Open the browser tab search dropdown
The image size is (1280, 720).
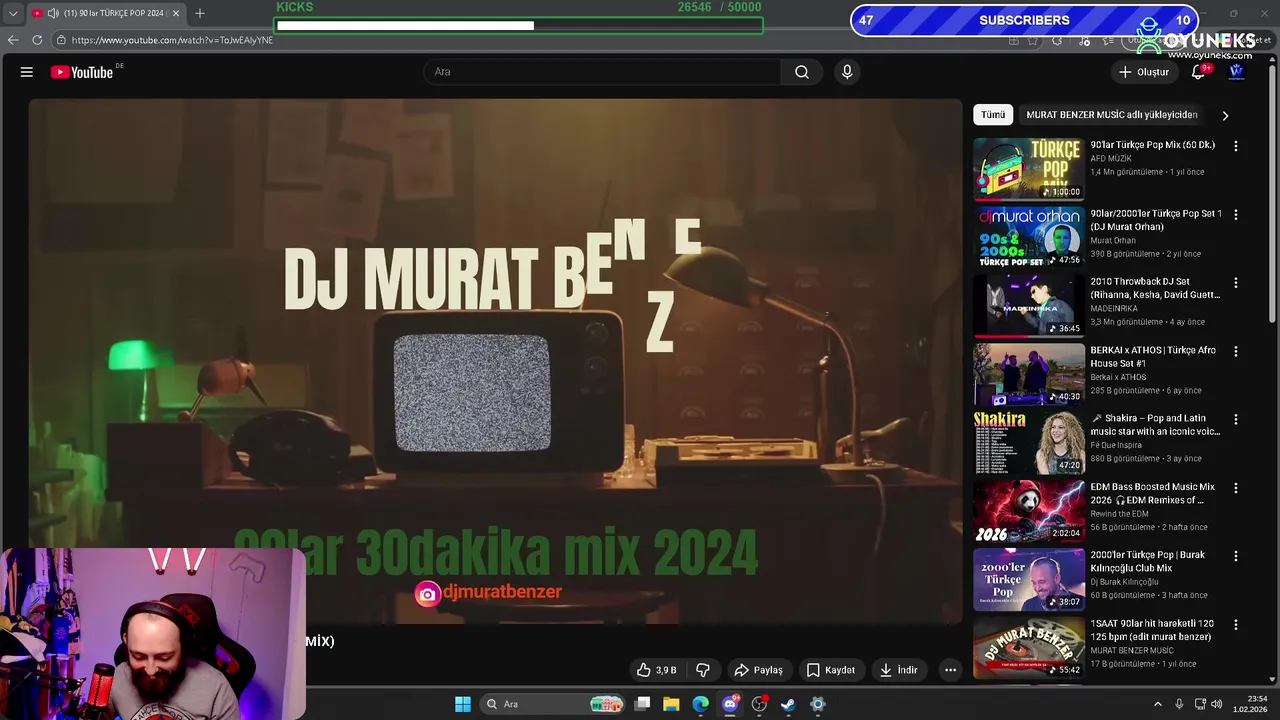(x=13, y=13)
